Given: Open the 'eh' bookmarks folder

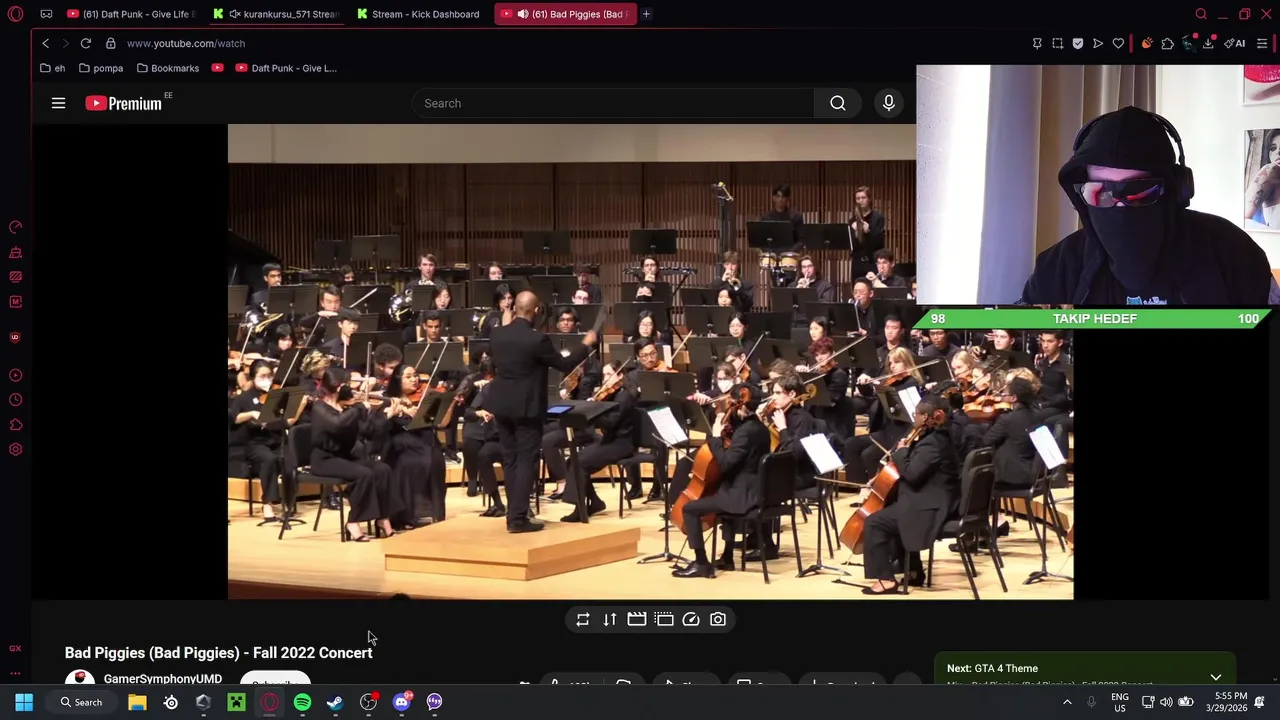Looking at the screenshot, I should pyautogui.click(x=53, y=68).
